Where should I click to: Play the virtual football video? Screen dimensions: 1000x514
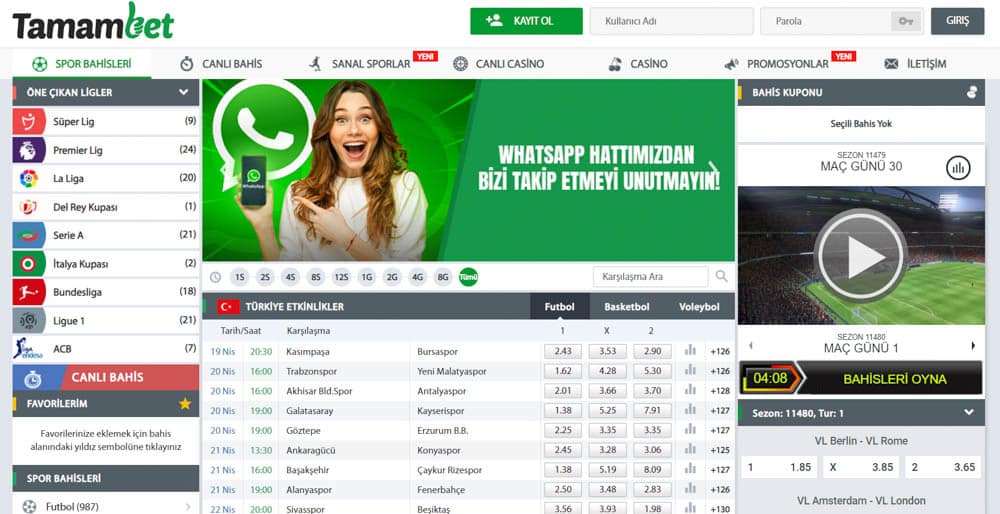click(861, 256)
